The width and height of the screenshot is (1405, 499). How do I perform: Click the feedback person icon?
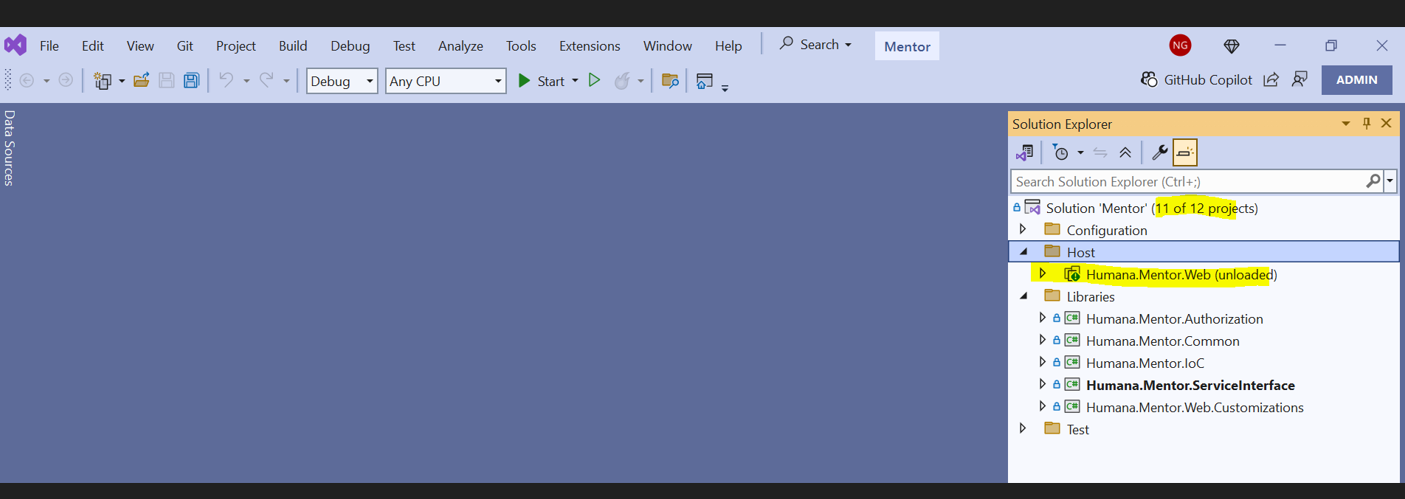click(1300, 79)
